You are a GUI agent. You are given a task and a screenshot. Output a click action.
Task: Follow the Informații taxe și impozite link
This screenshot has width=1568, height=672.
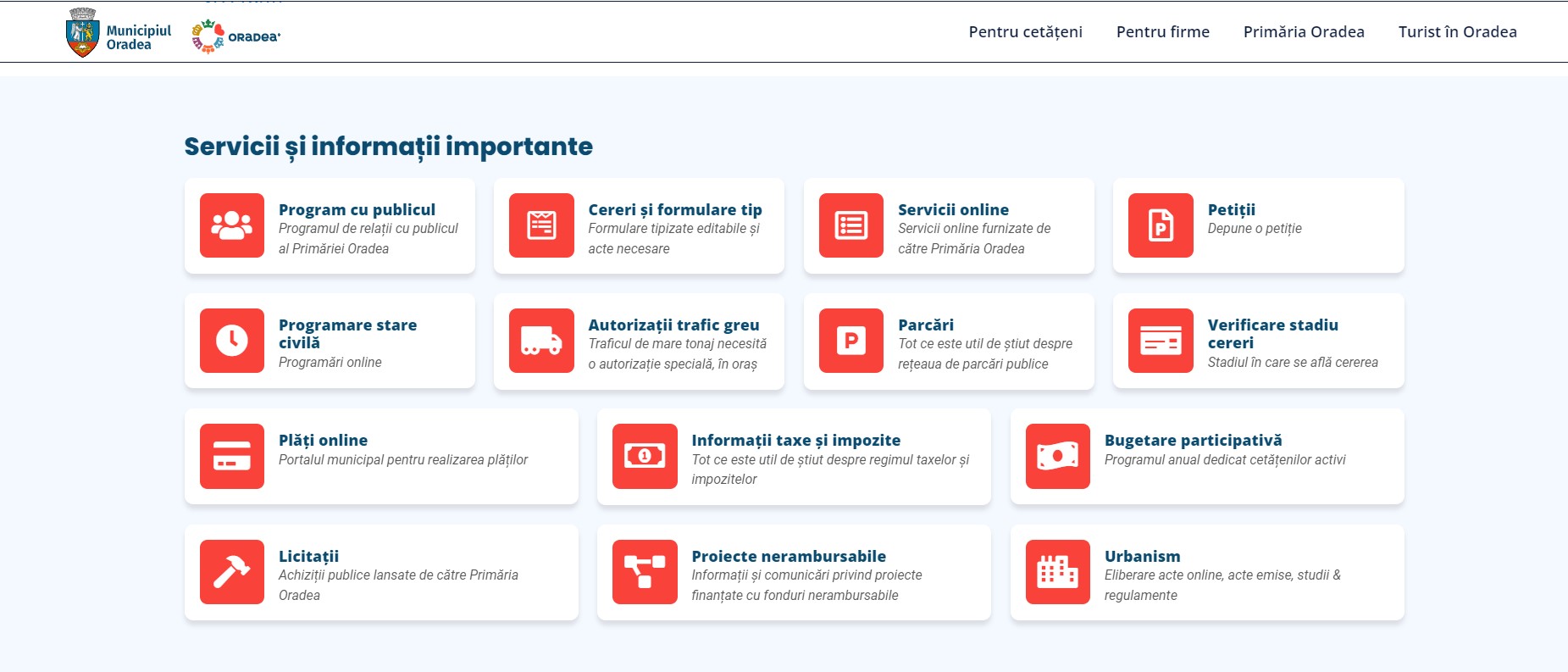pos(795,440)
